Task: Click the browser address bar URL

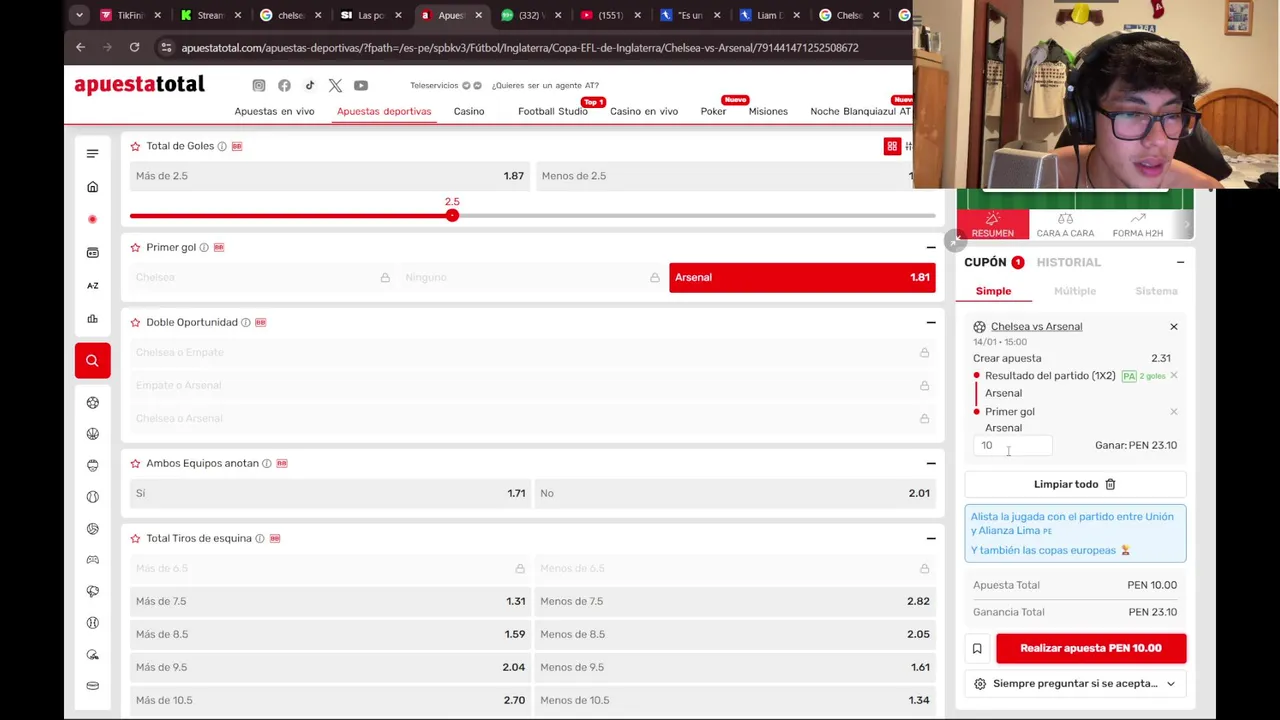Action: point(520,47)
